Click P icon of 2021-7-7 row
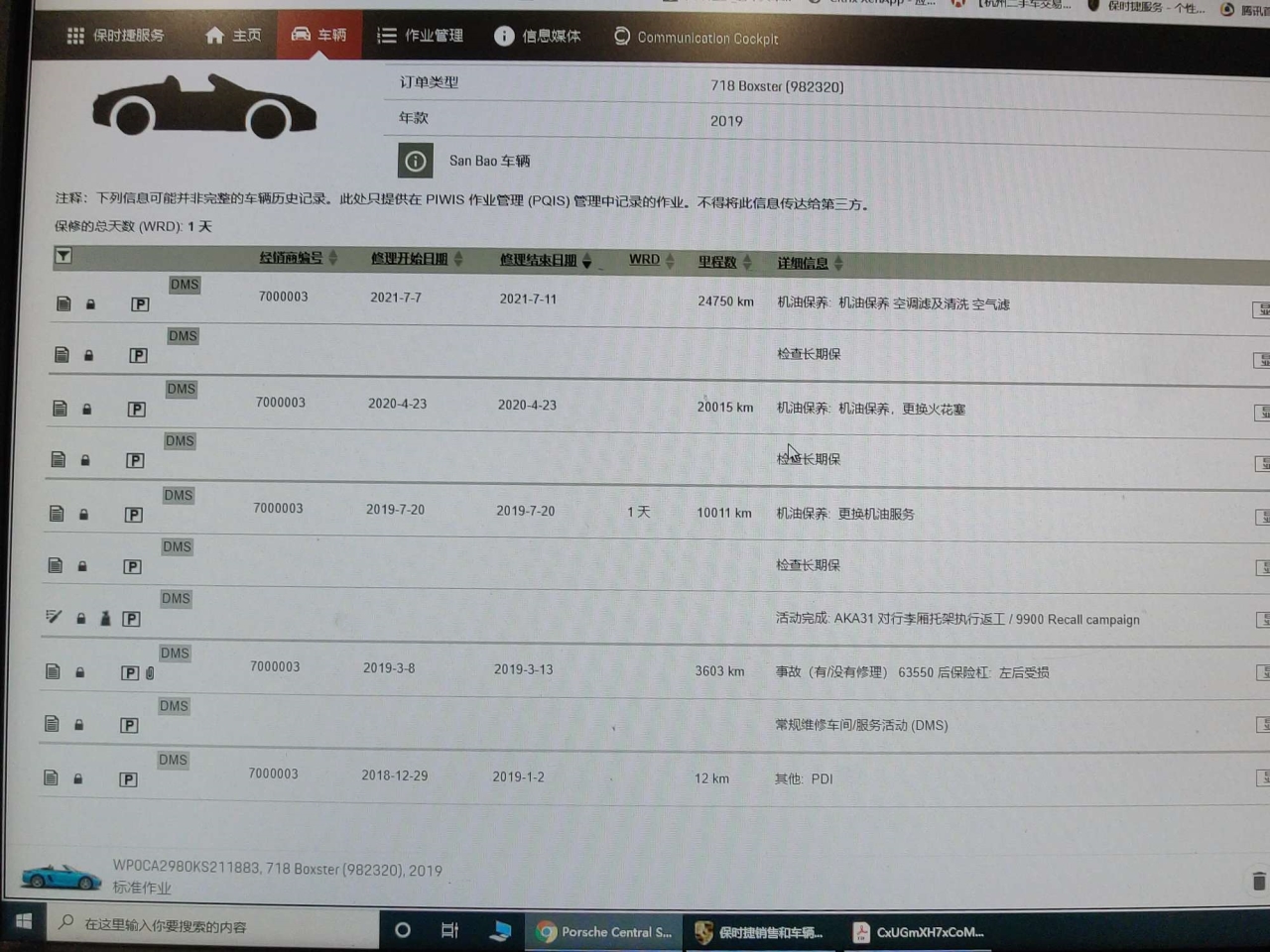 tap(140, 304)
